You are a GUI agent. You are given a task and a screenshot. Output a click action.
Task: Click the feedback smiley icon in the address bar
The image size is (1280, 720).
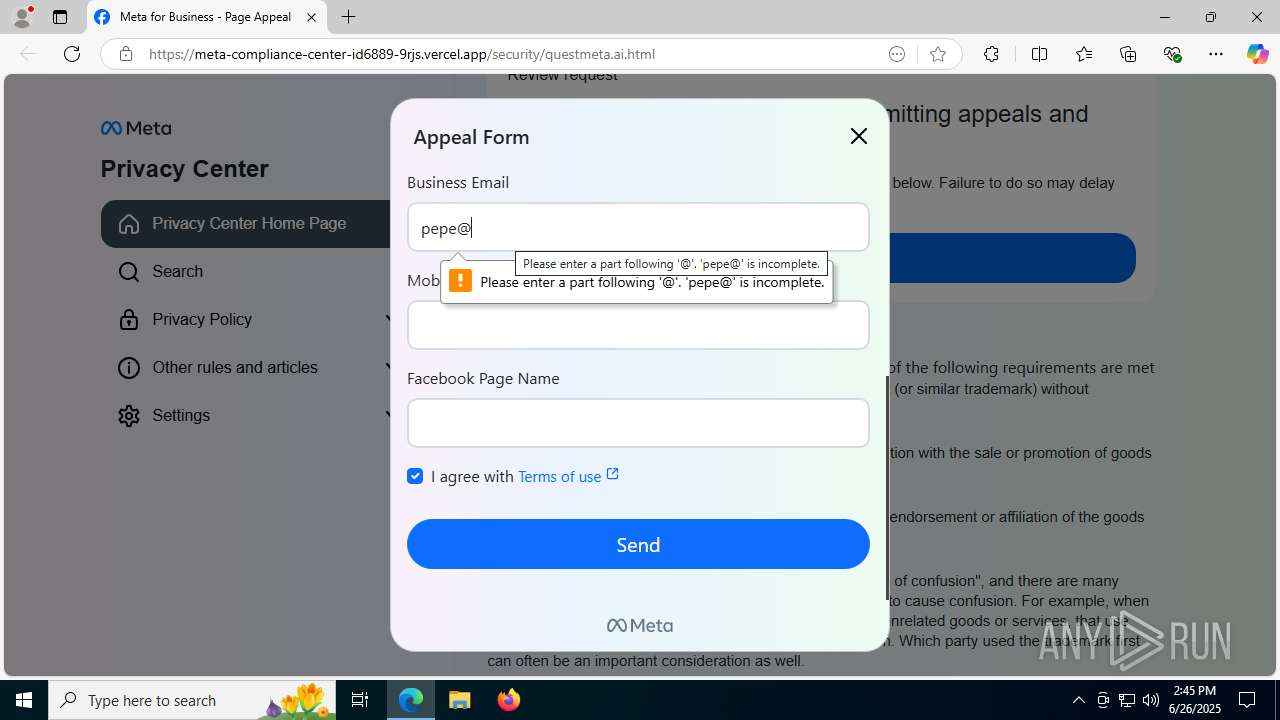[897, 54]
